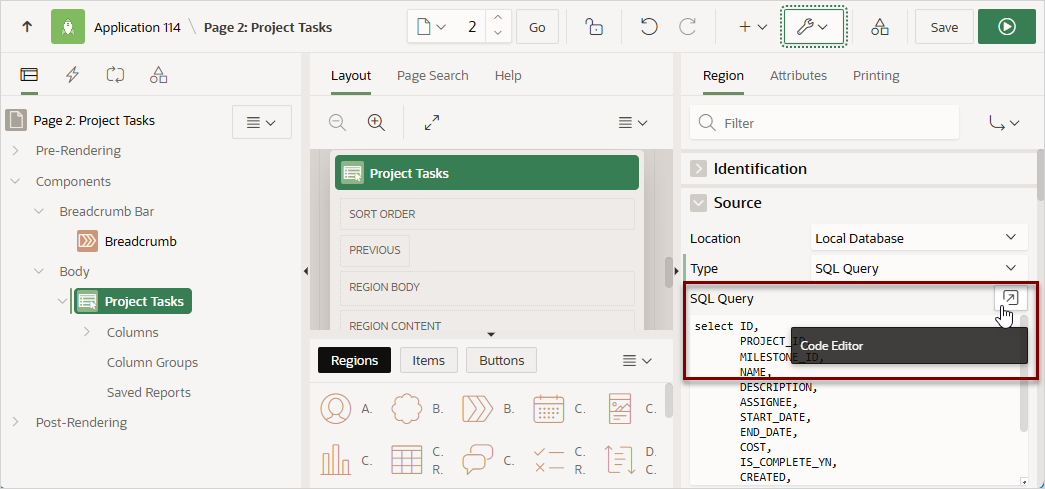
Task: Undo the last change
Action: click(649, 27)
